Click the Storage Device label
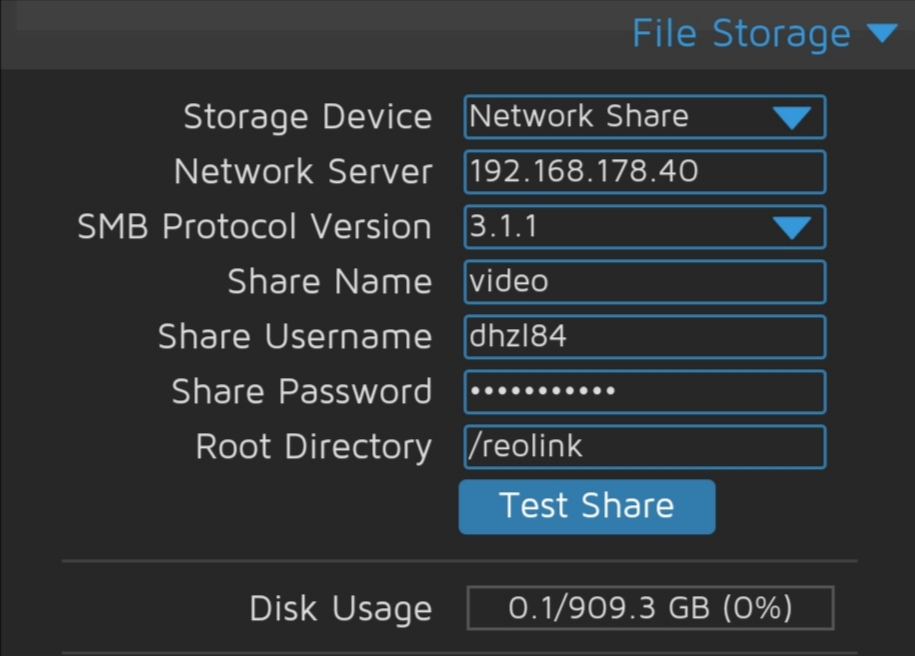This screenshot has height=656, width=915. point(307,117)
